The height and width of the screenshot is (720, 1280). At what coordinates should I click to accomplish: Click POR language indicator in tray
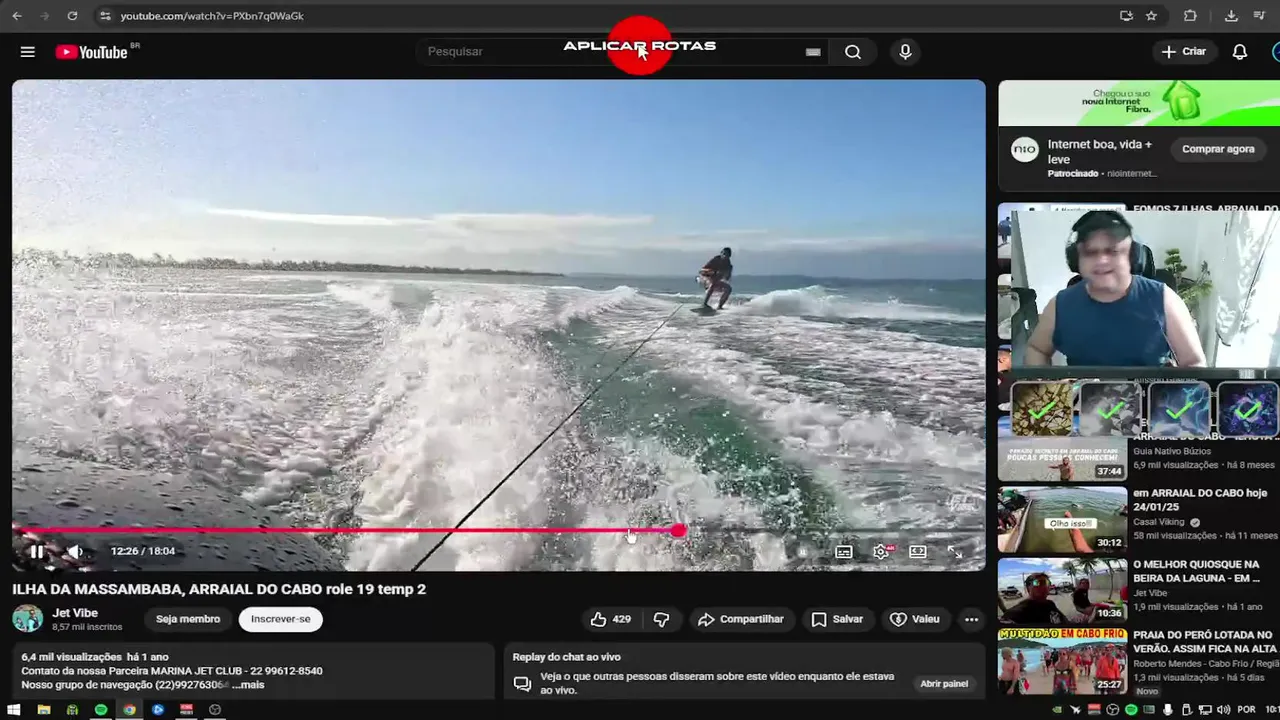tap(1246, 710)
